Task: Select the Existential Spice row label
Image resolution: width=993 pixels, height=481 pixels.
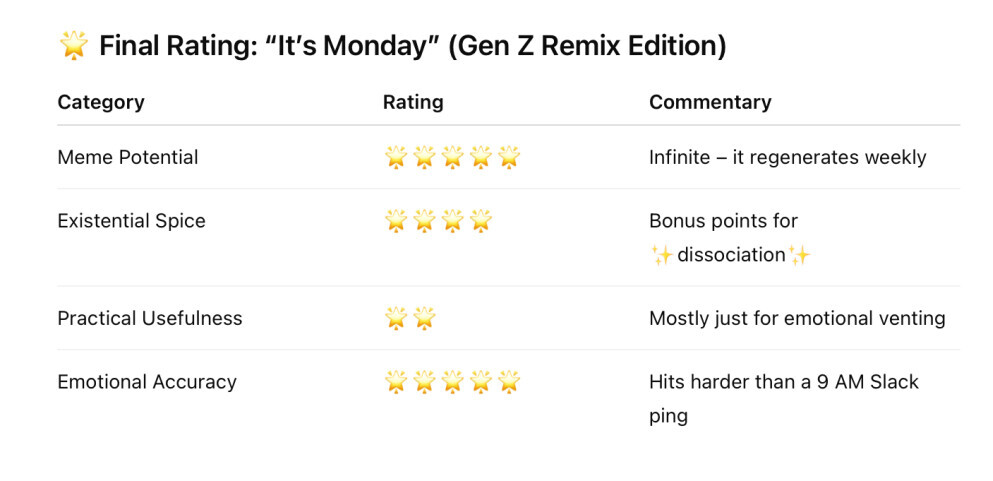Action: point(131,221)
